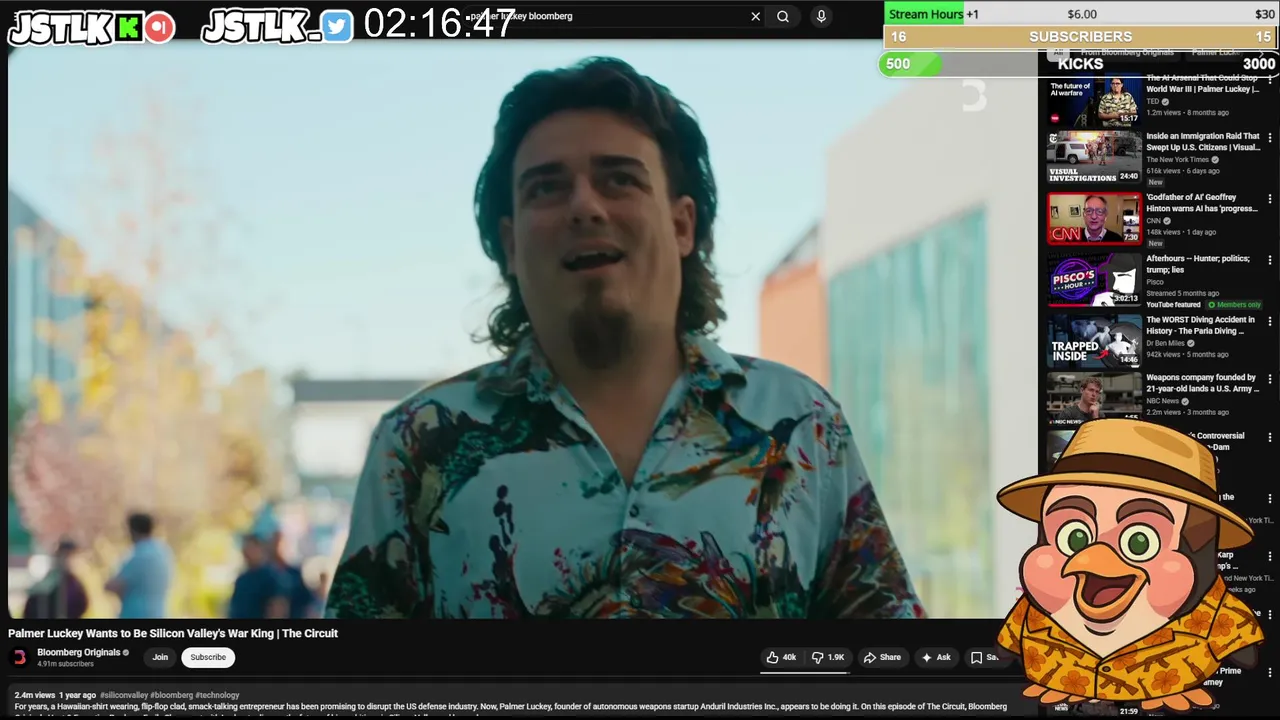The height and width of the screenshot is (720, 1280).
Task: Open the CNN Geoffrey Hinton thumbnail
Action: click(x=1094, y=218)
